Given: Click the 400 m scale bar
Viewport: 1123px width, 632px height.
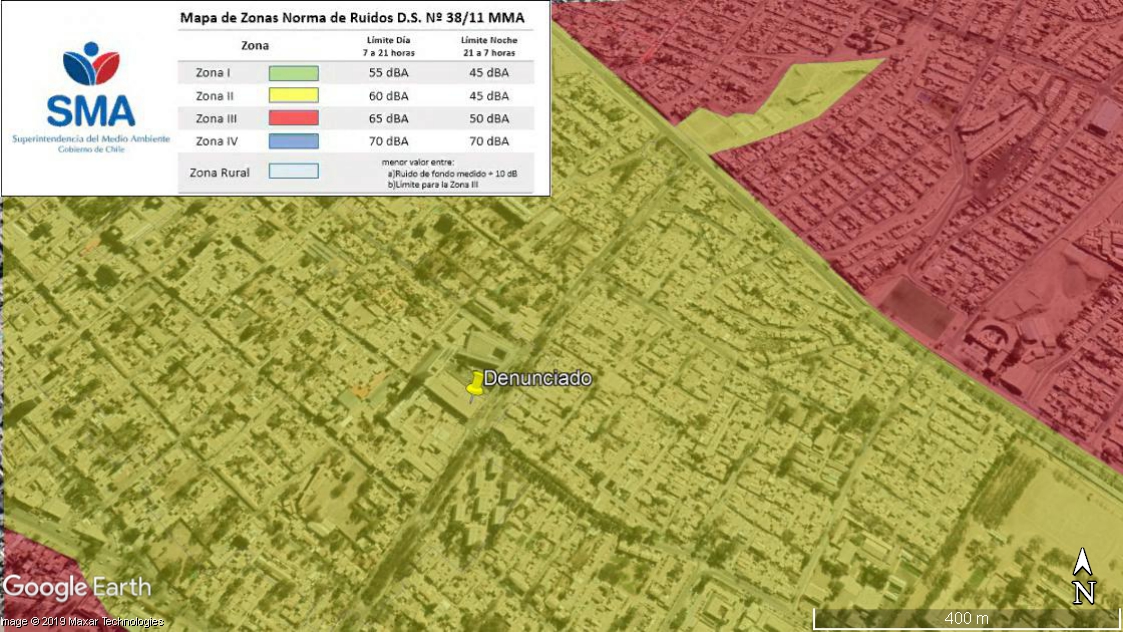Looking at the screenshot, I should click(965, 619).
